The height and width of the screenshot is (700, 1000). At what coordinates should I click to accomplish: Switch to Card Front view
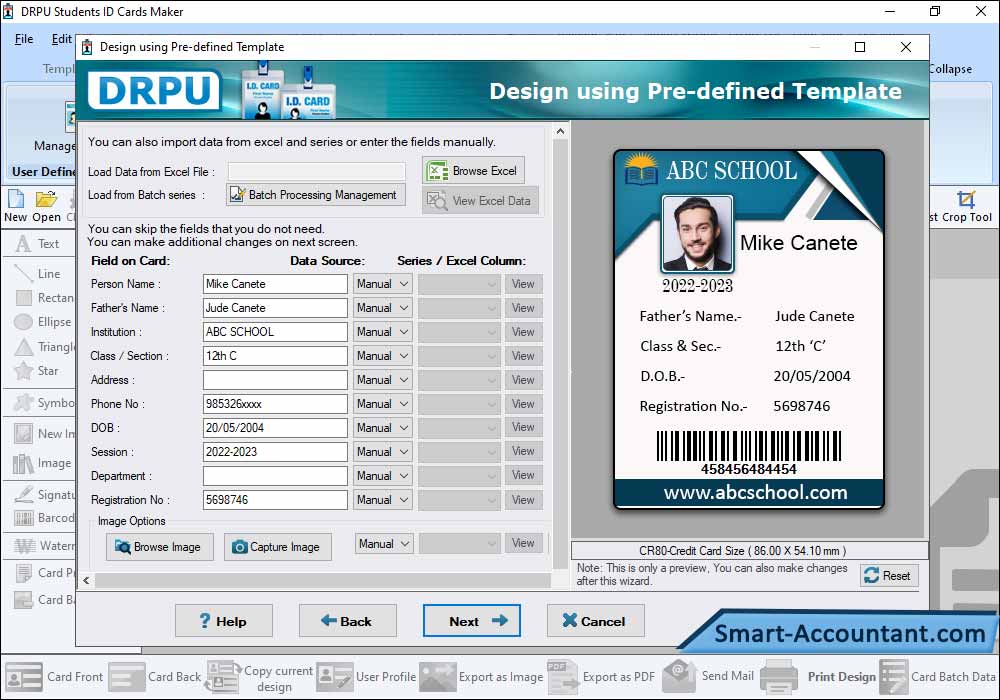click(x=54, y=676)
